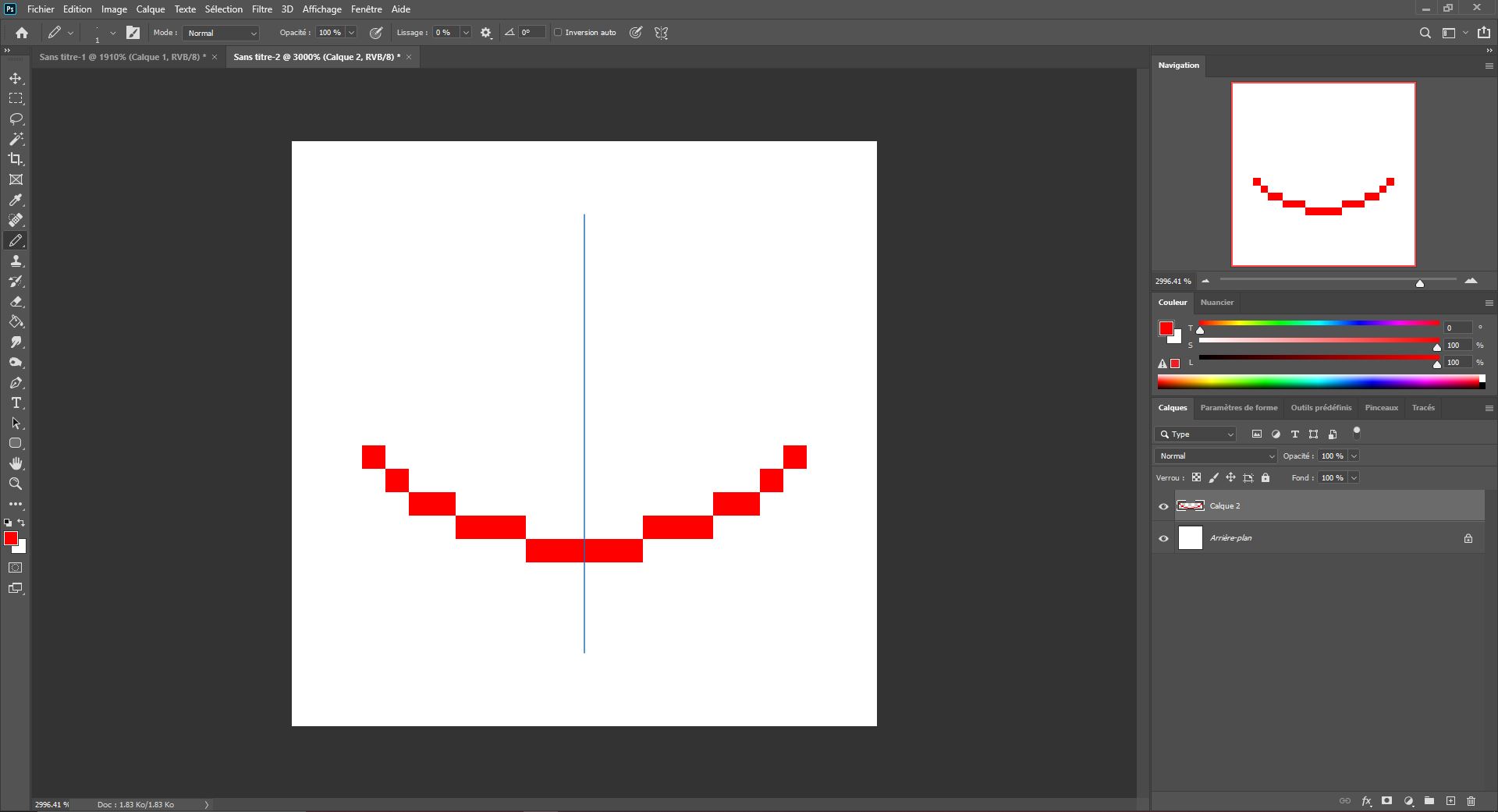1498x812 pixels.
Task: Switch to the Nuancier tab
Action: click(1217, 302)
